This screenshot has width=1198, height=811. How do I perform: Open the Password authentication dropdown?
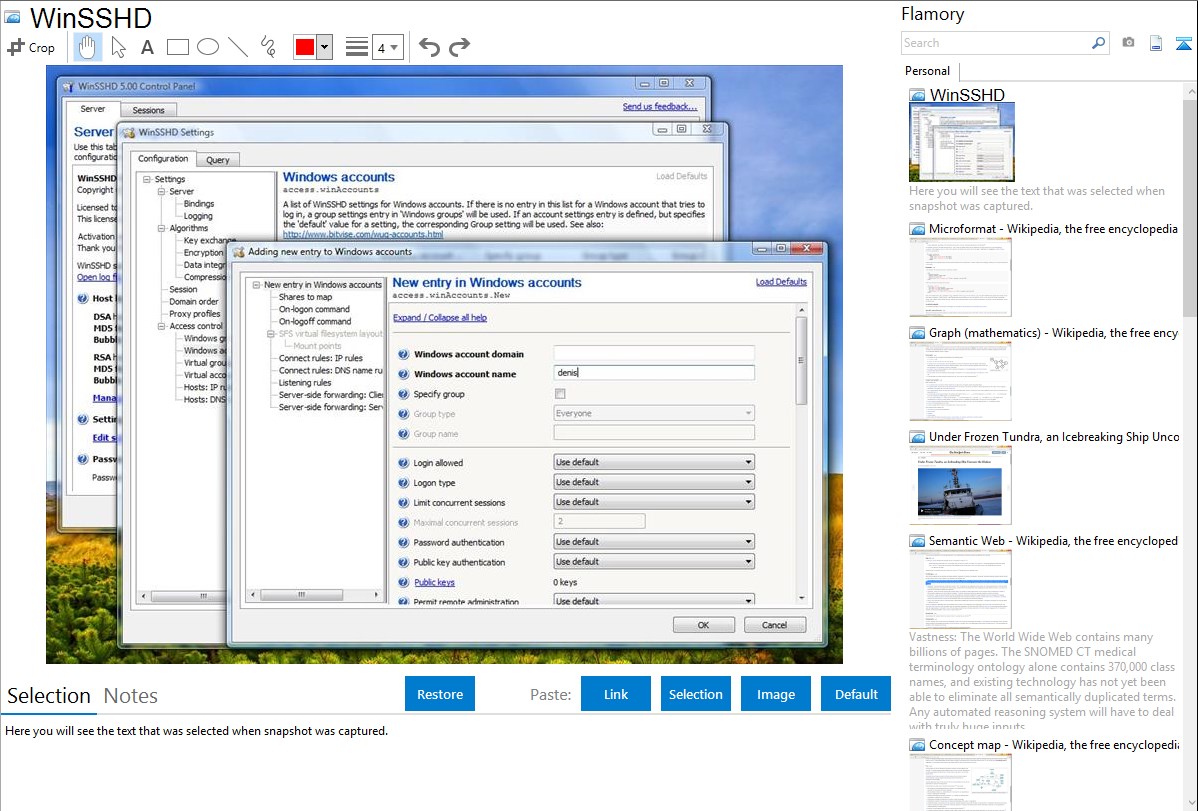pyautogui.click(x=654, y=541)
